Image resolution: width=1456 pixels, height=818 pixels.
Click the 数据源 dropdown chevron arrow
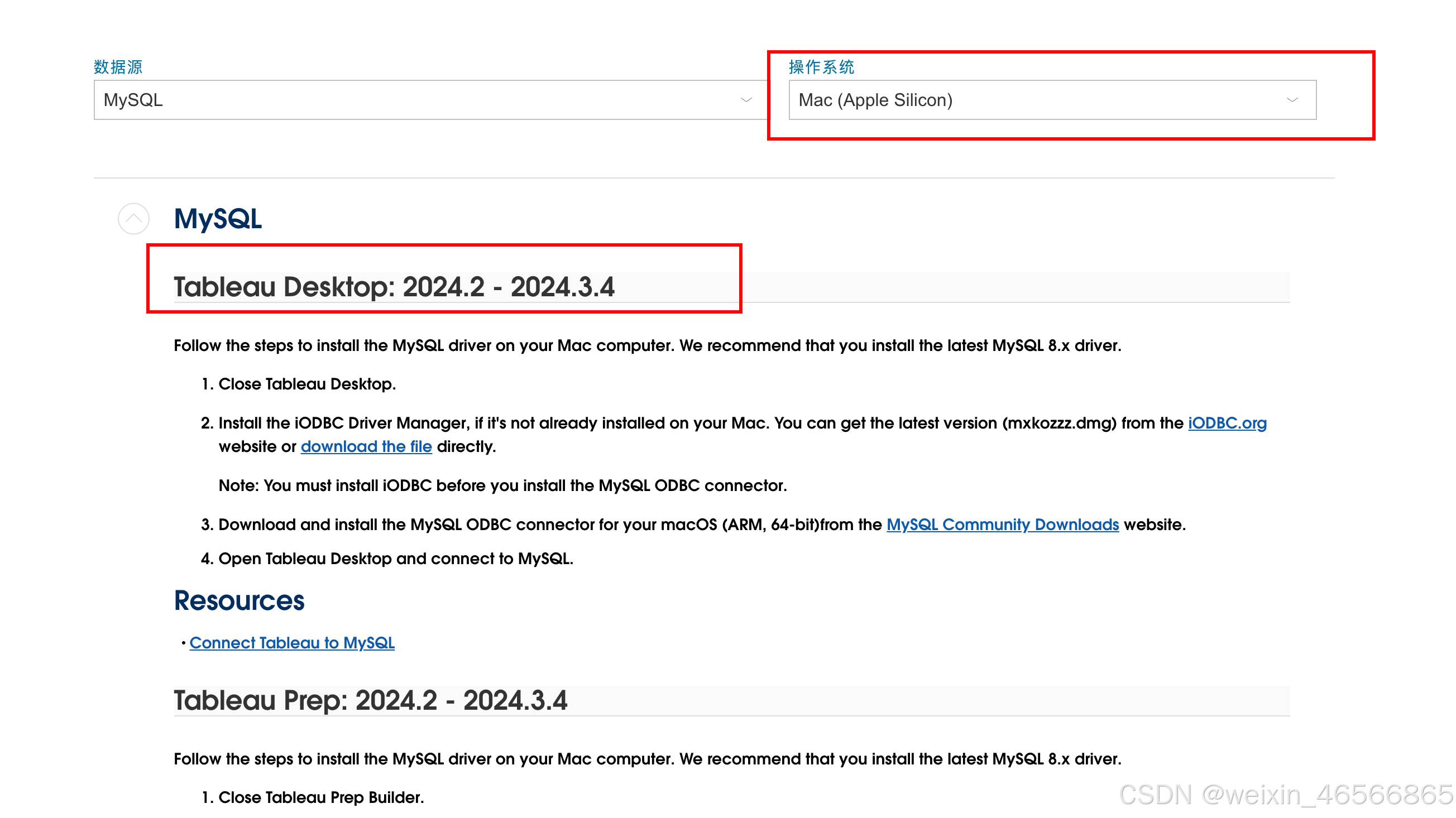click(746, 100)
